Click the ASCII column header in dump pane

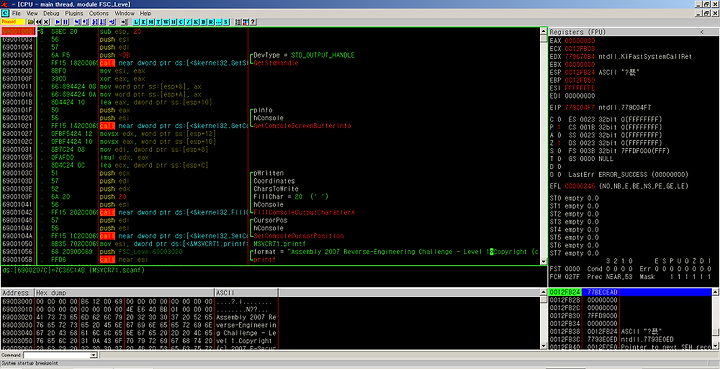pyautogui.click(x=247, y=293)
